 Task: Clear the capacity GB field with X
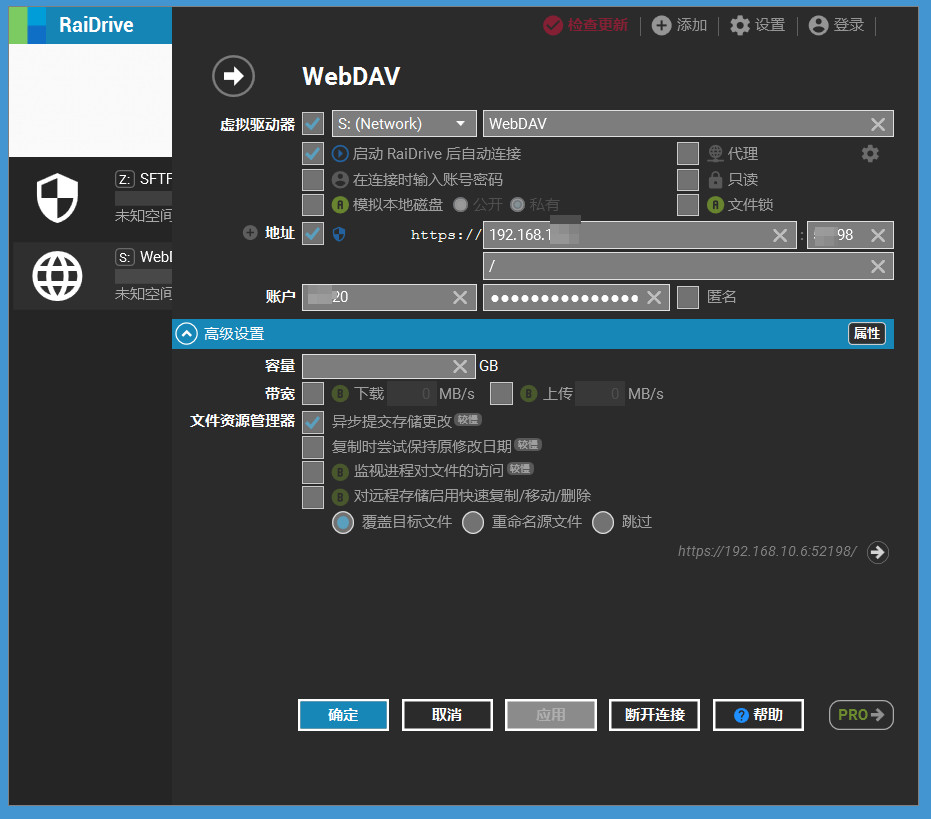pyautogui.click(x=460, y=366)
